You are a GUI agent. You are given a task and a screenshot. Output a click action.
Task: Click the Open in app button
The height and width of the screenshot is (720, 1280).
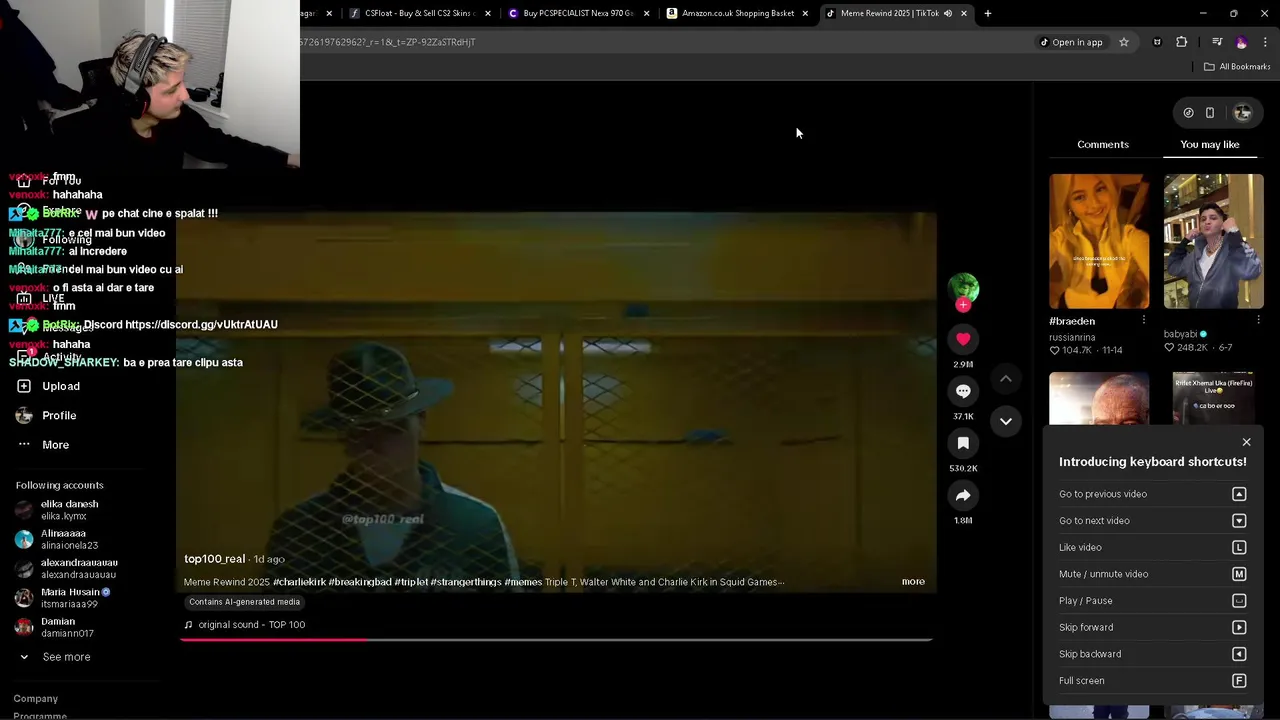tap(1070, 42)
